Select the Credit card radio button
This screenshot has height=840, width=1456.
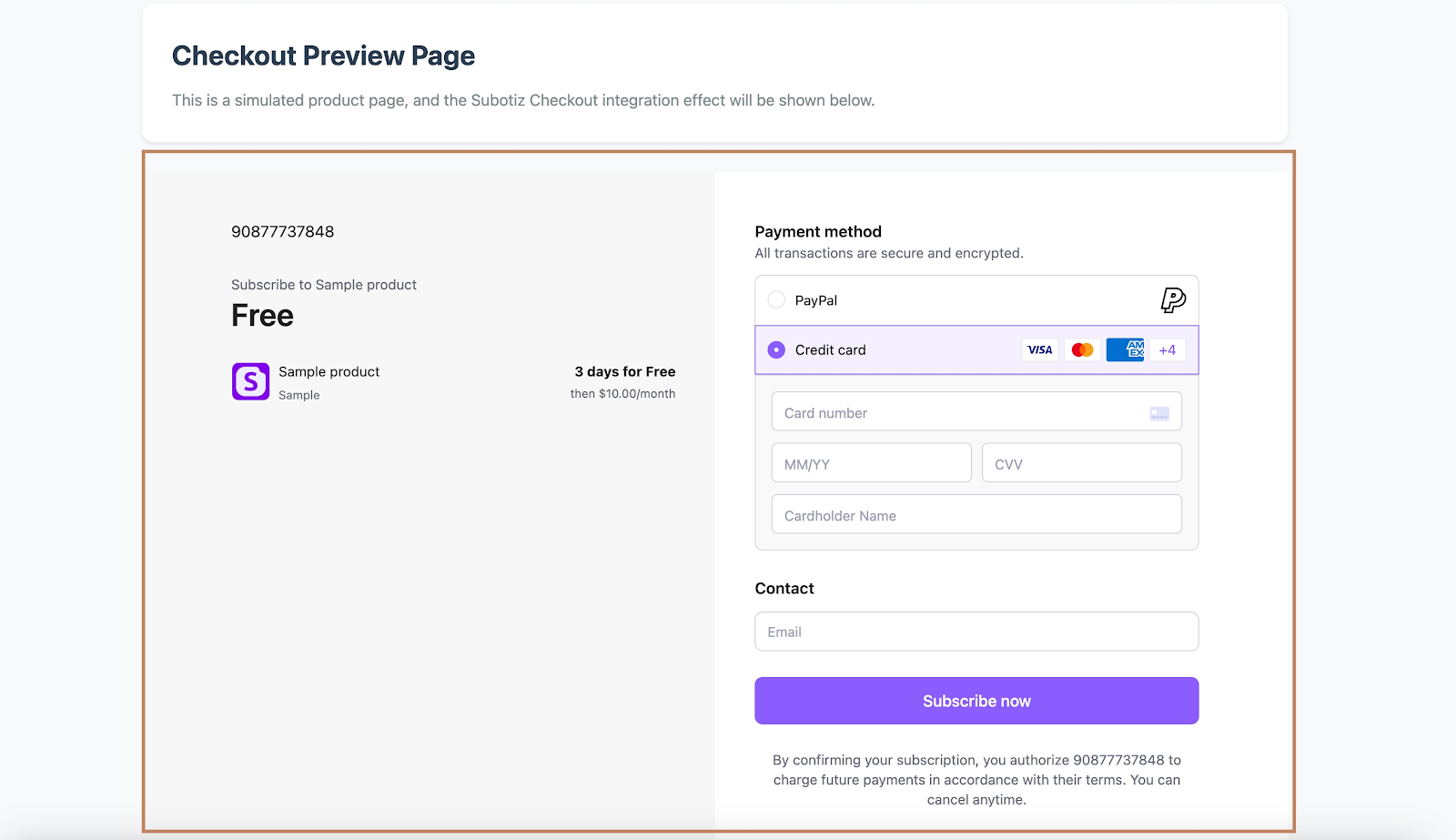click(776, 349)
